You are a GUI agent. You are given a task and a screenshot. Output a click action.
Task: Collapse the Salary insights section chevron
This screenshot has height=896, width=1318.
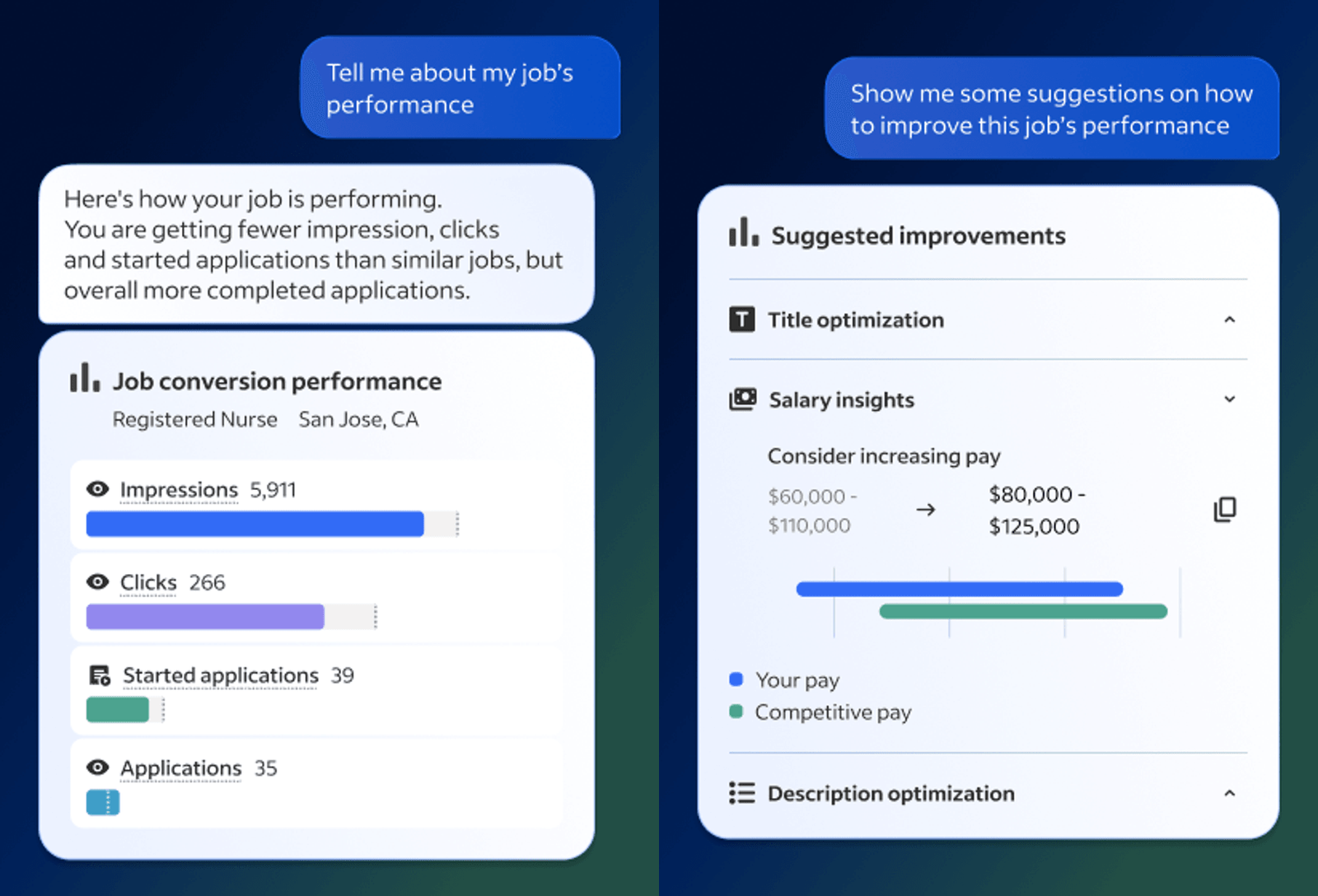click(1230, 399)
